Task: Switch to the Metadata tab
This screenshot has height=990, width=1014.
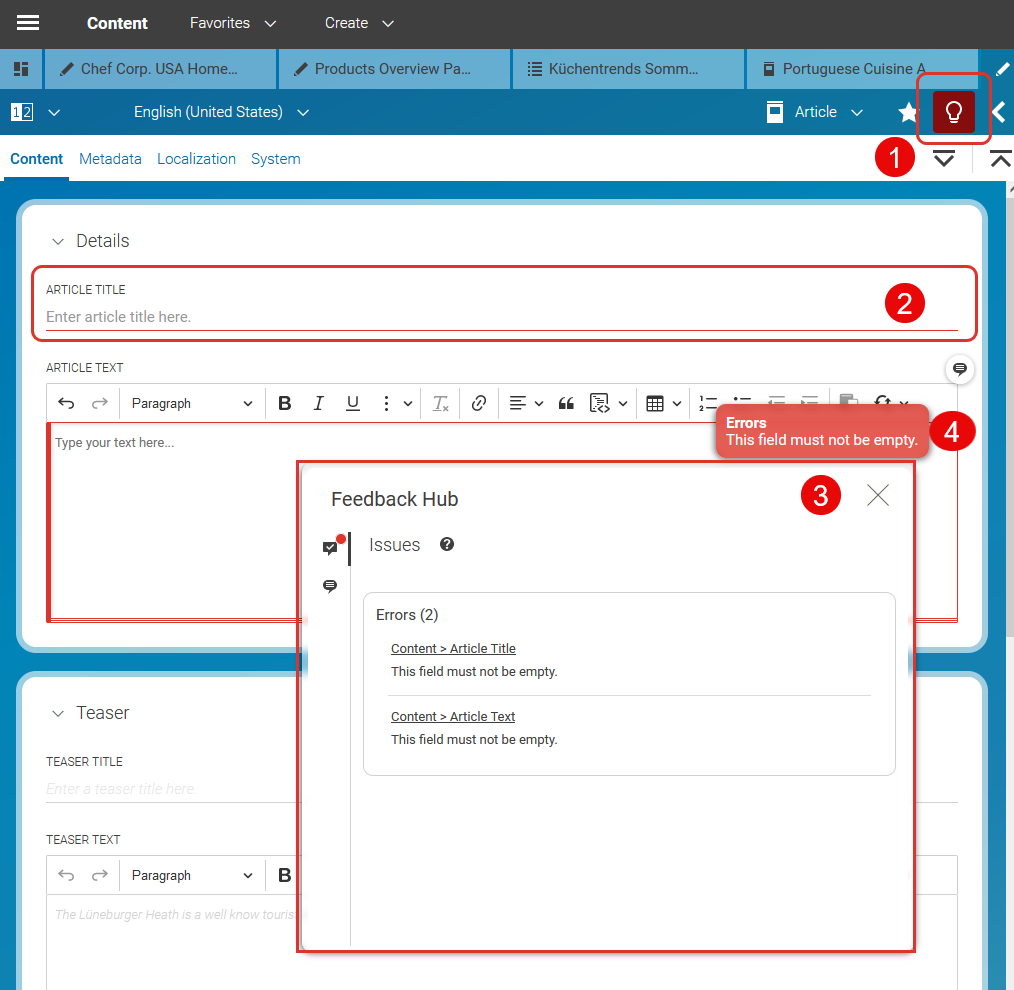Action: point(110,158)
